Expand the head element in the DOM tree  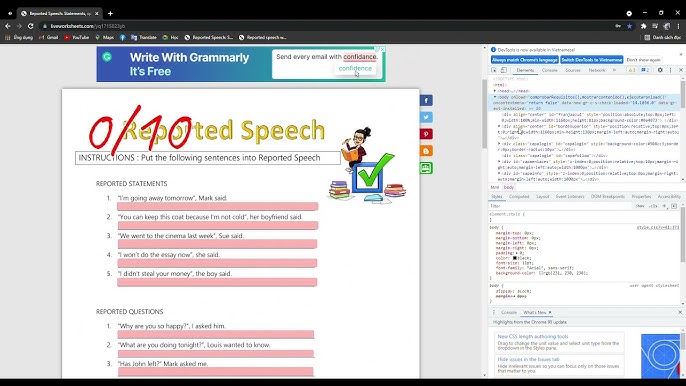point(495,91)
